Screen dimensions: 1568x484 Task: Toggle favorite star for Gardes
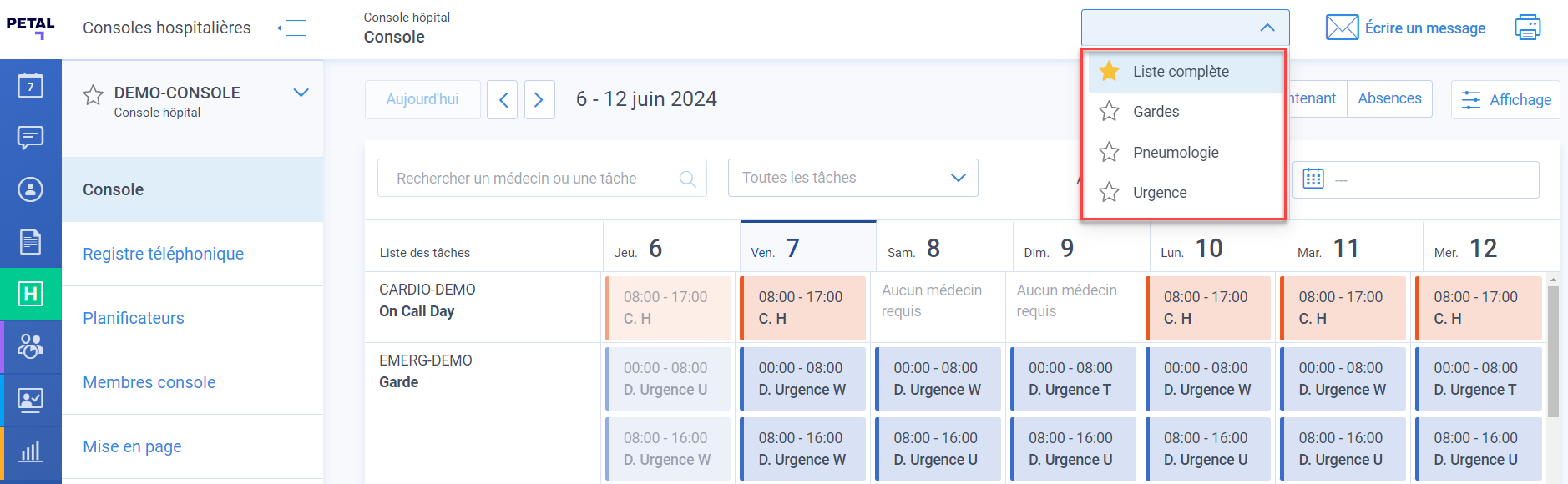[1109, 111]
